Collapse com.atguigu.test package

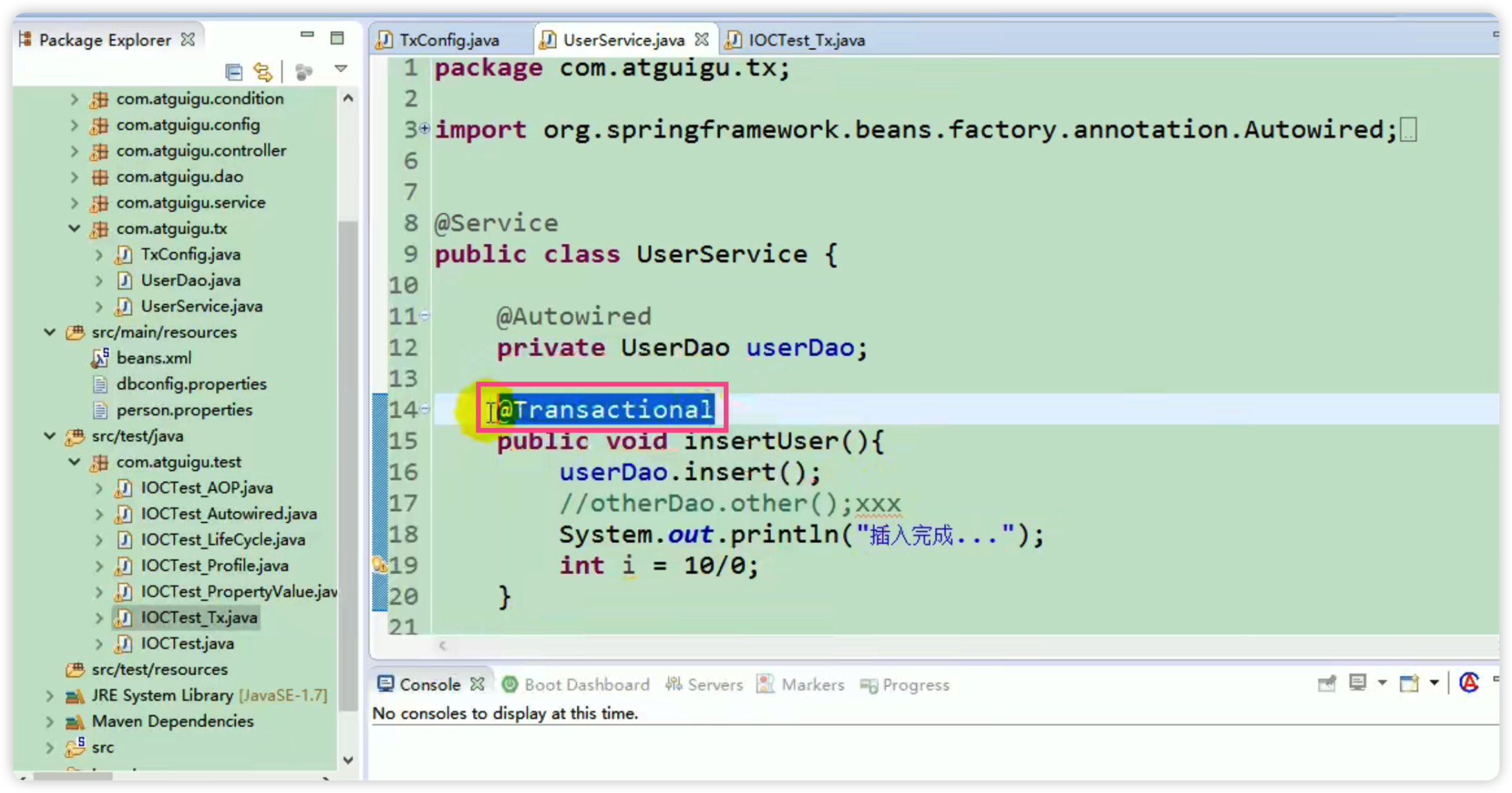coord(74,462)
